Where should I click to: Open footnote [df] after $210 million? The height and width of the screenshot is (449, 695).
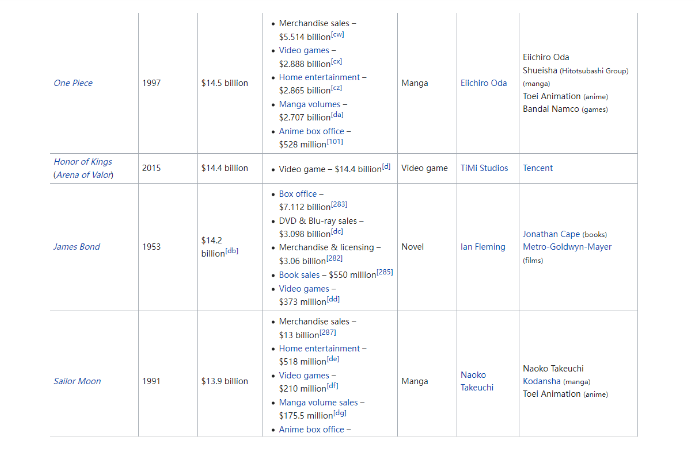[x=332, y=386]
